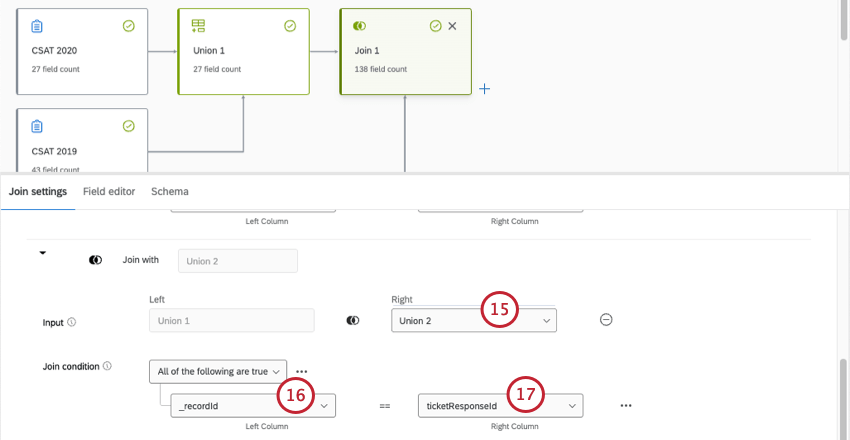Open 'All of the following are true' dropdown
The height and width of the screenshot is (440, 850).
(218, 371)
